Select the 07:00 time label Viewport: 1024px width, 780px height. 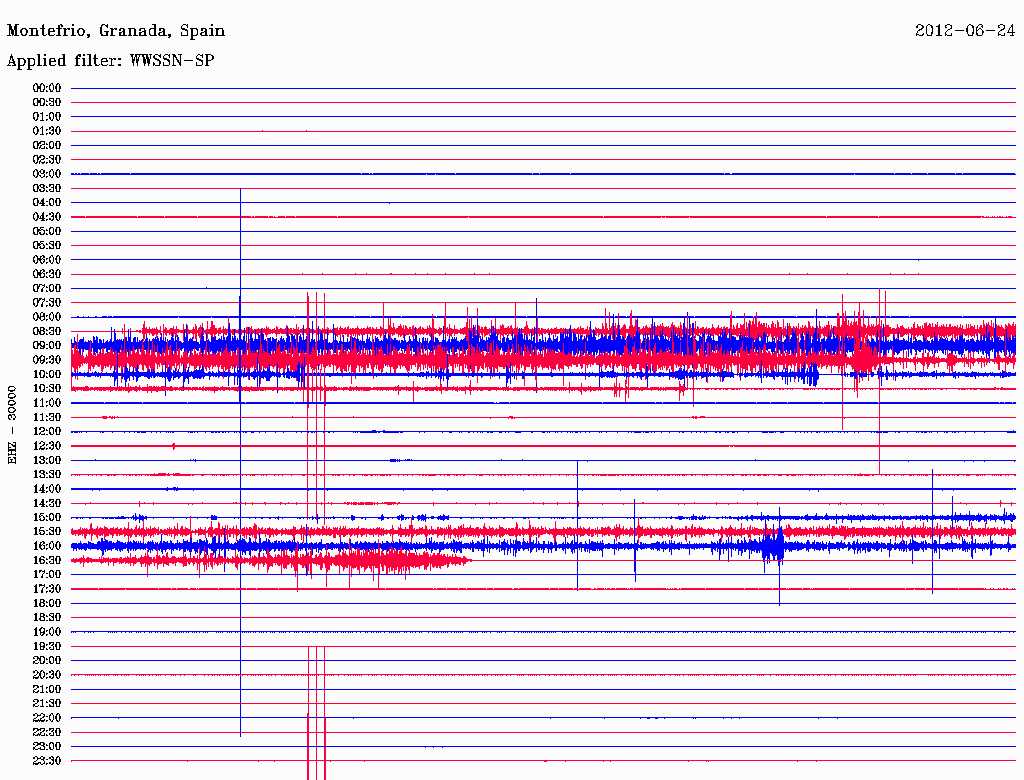[46, 288]
